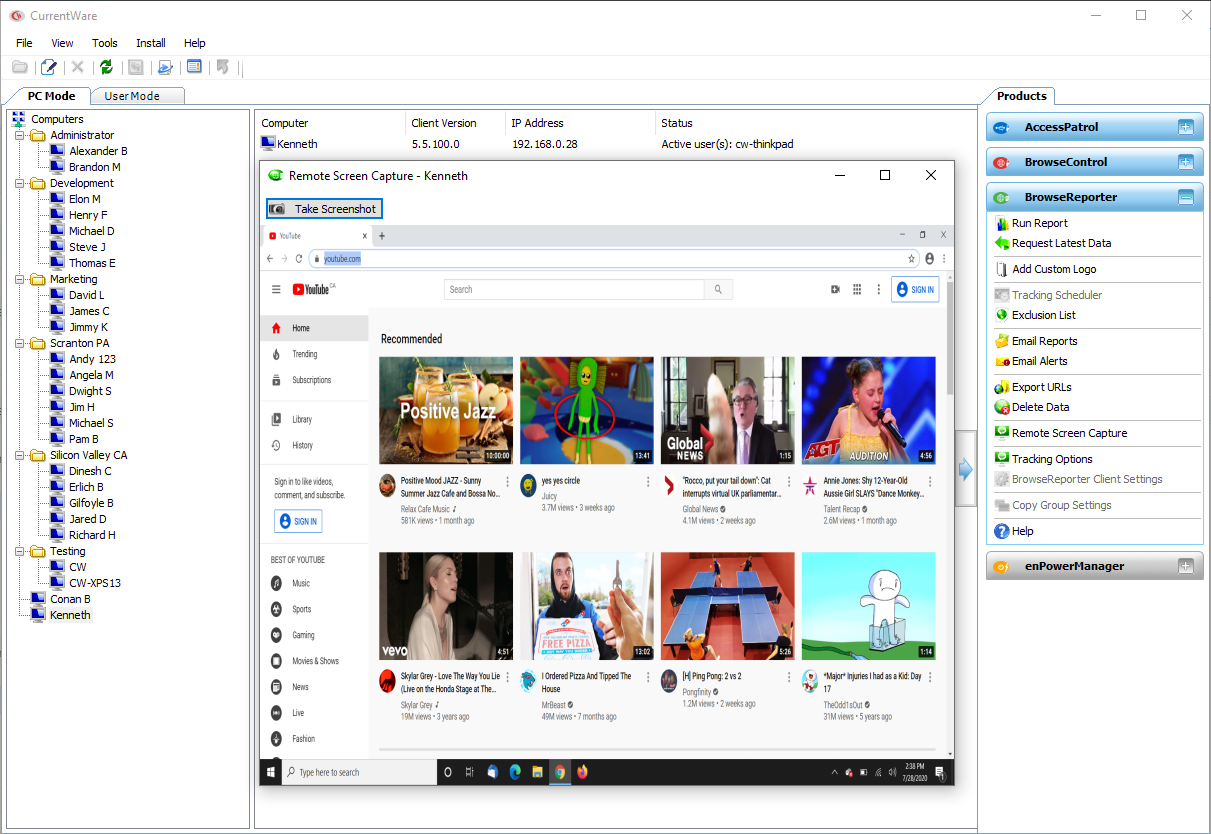Viewport: 1211px width, 834px height.
Task: Click the Client Version column header
Action: [444, 123]
